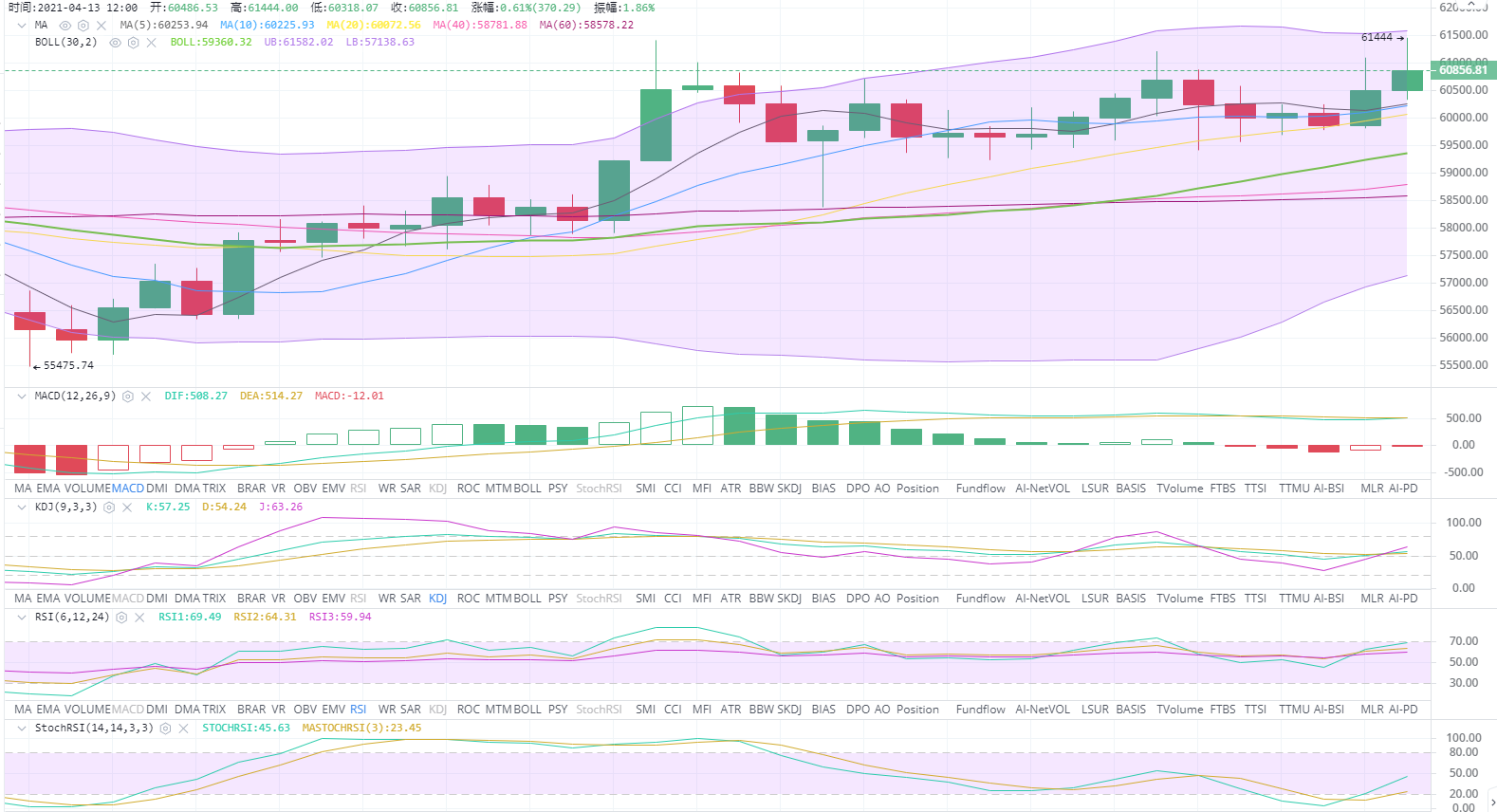Click the DEA:514.27 value in MACD legend

pyautogui.click(x=271, y=397)
